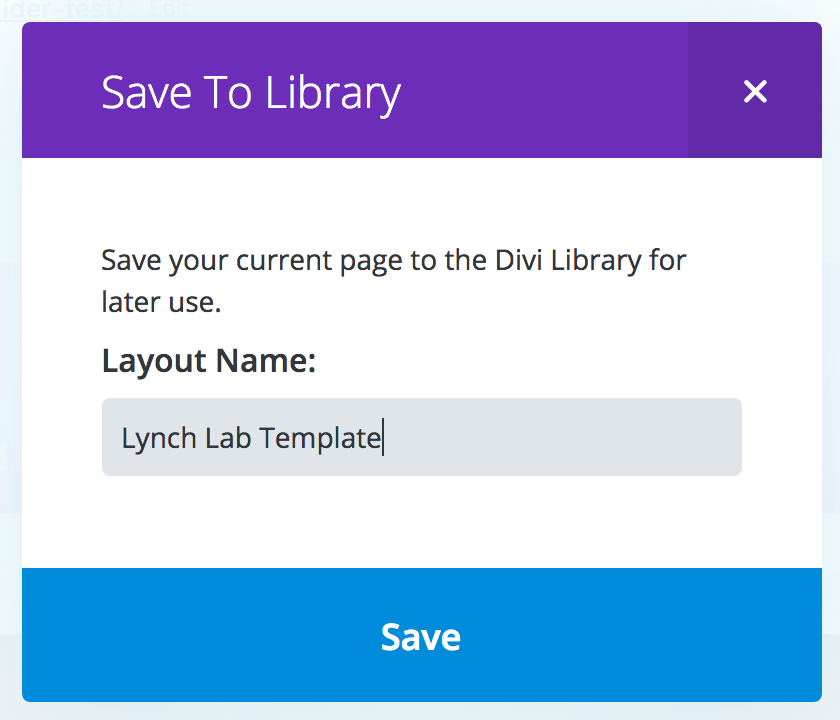This screenshot has height=720, width=840.
Task: Close the Save To Library dialog
Action: (755, 91)
